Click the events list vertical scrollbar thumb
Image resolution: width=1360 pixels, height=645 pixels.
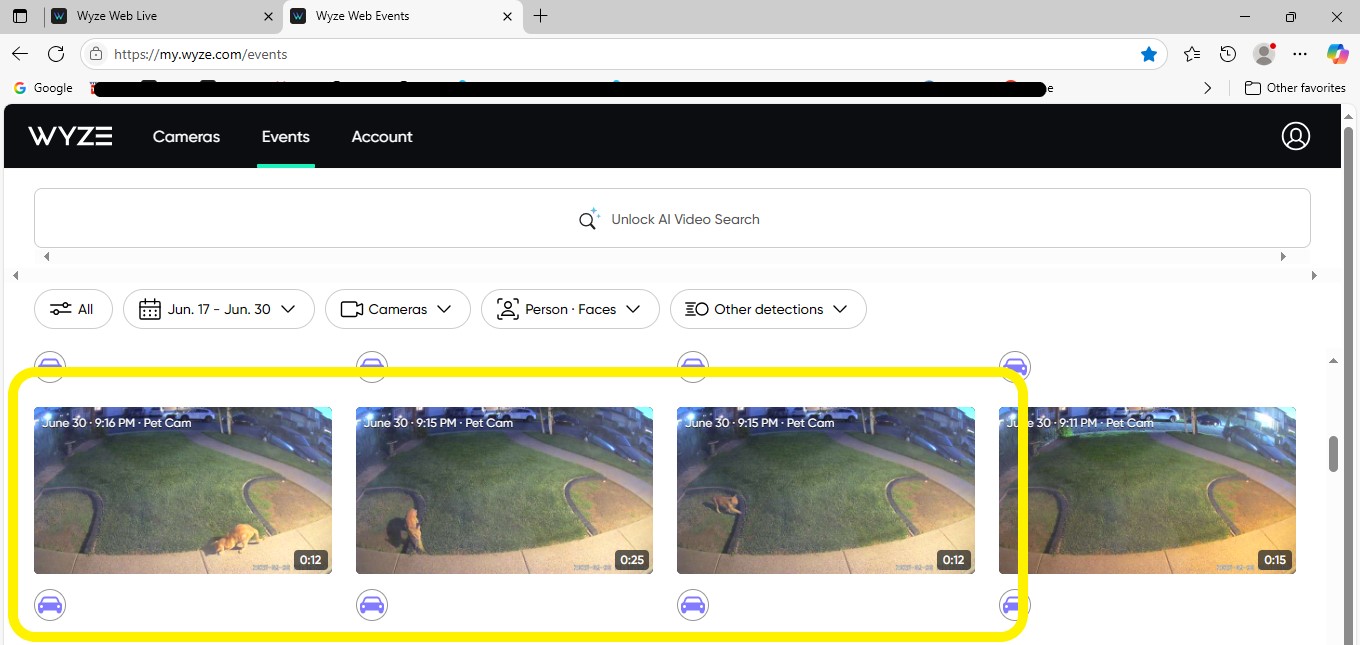pyautogui.click(x=1333, y=453)
